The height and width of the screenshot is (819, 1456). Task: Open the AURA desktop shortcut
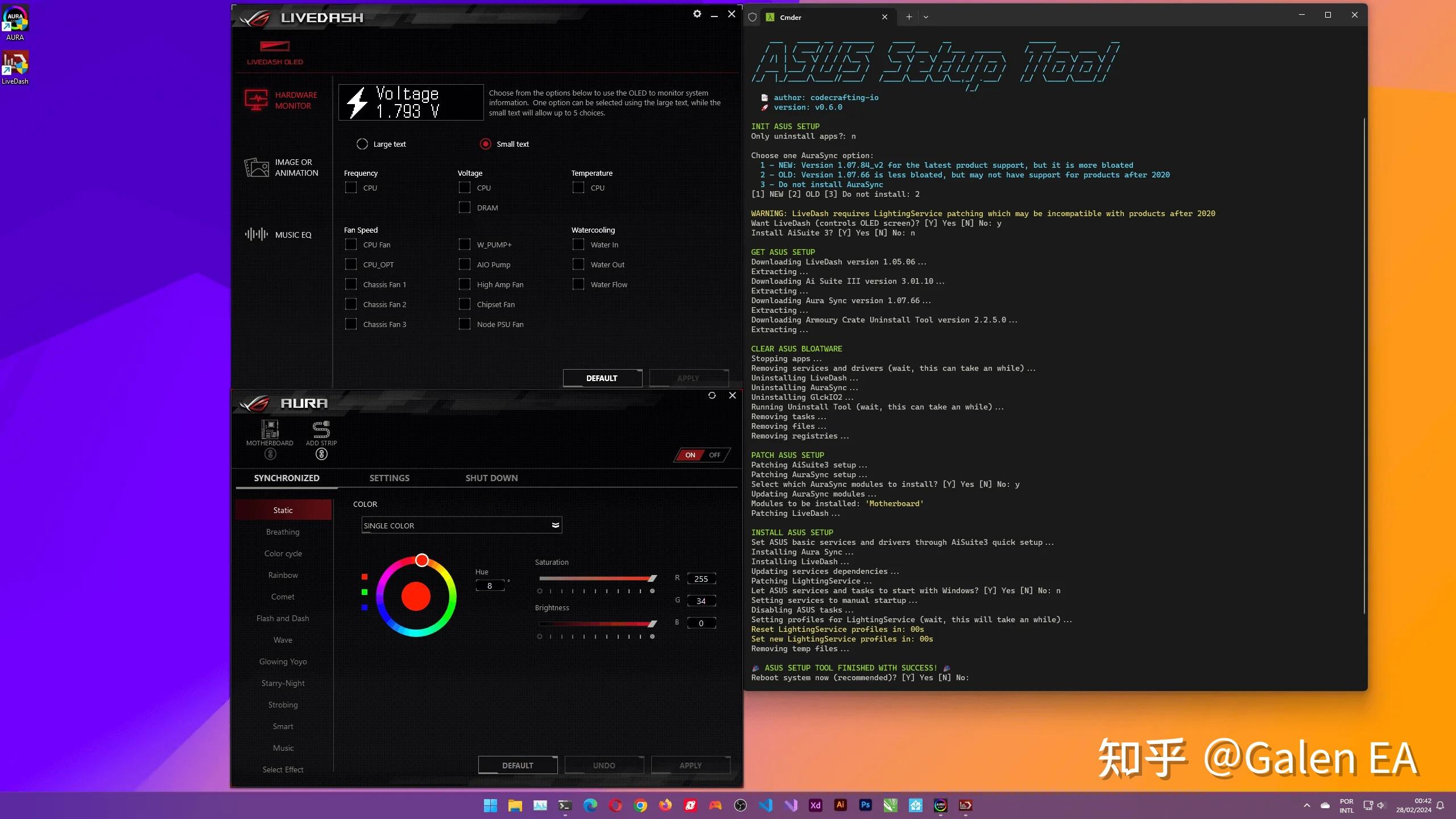(x=15, y=24)
